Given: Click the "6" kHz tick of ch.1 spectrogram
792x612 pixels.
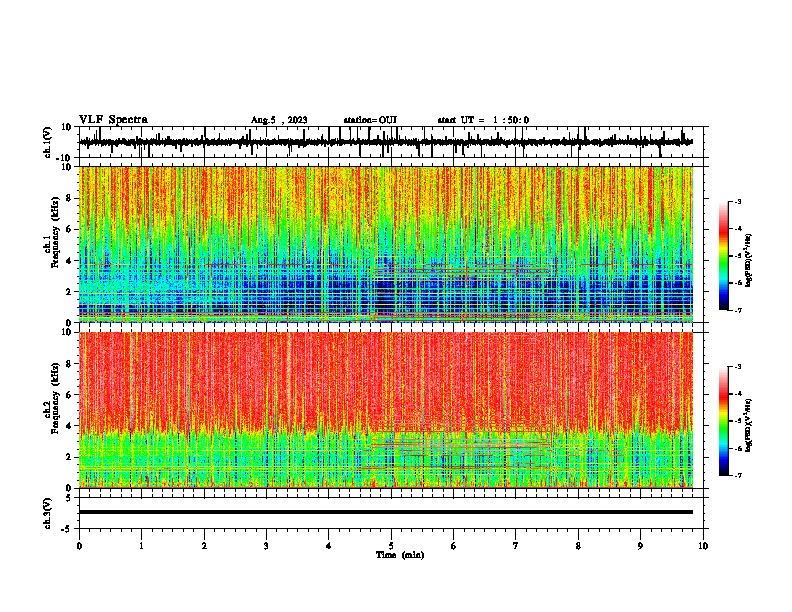Looking at the screenshot, I should [70, 229].
